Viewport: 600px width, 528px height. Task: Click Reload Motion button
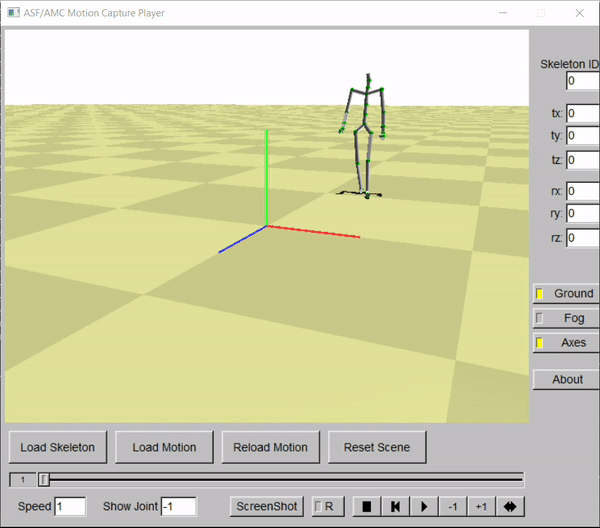[x=271, y=447]
